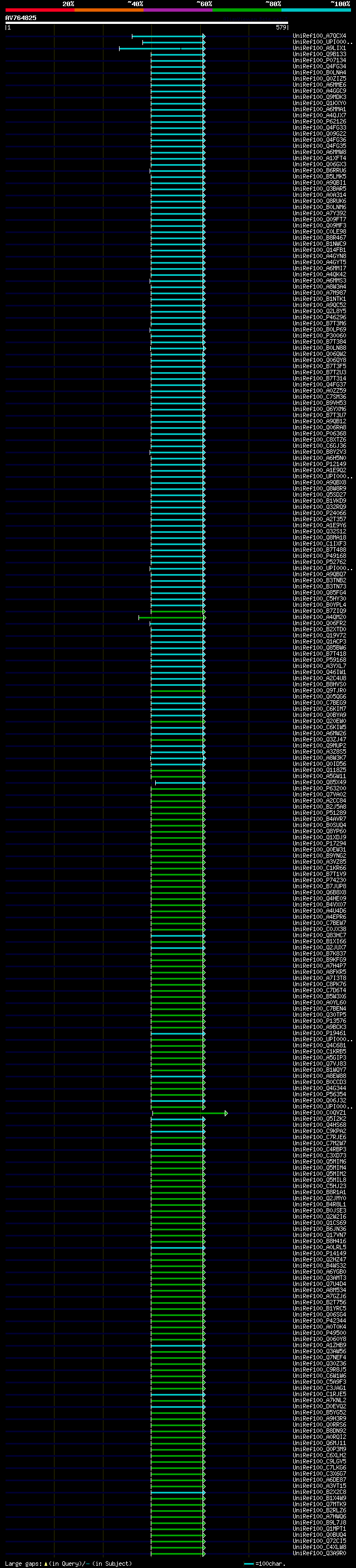The height and width of the screenshot is (1568, 356).
Task: Open hit UniRef100_Q19V72
Action: click(x=319, y=635)
